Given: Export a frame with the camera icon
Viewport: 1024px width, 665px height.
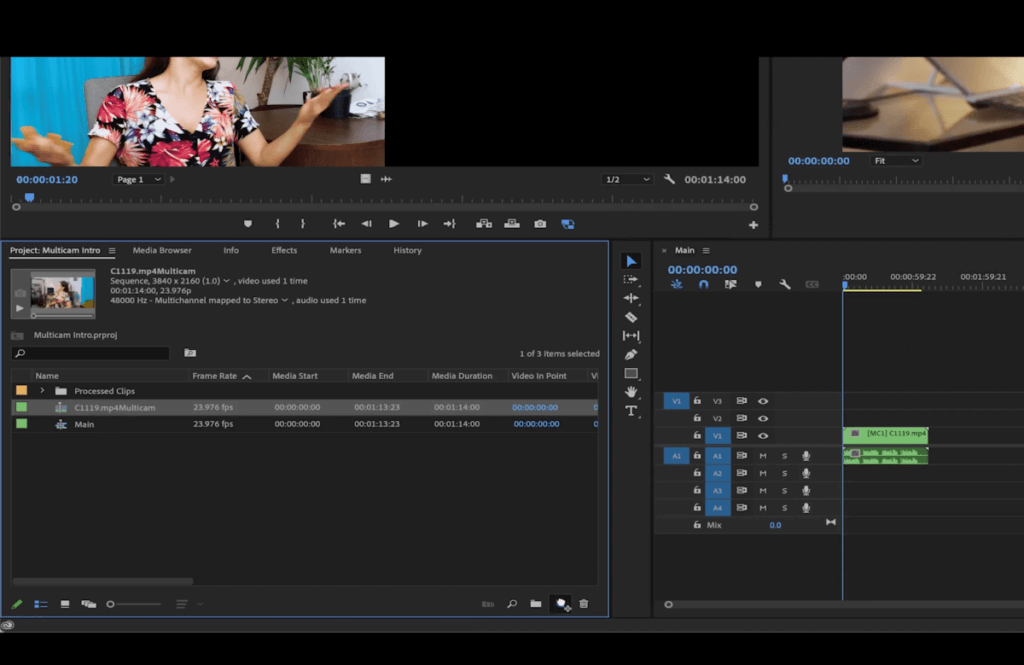Looking at the screenshot, I should pyautogui.click(x=540, y=223).
